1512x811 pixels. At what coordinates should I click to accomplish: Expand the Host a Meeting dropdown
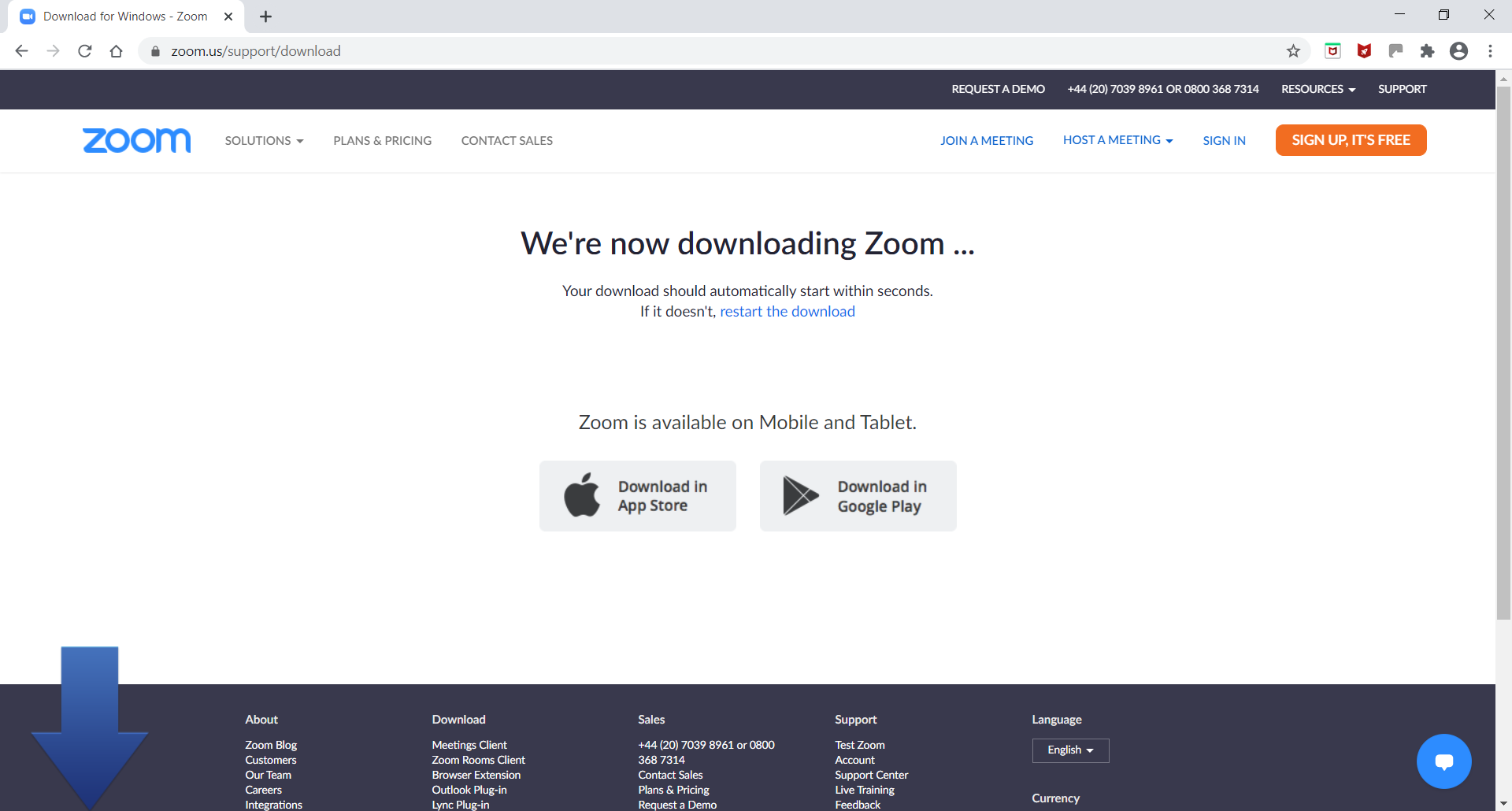(x=1117, y=140)
